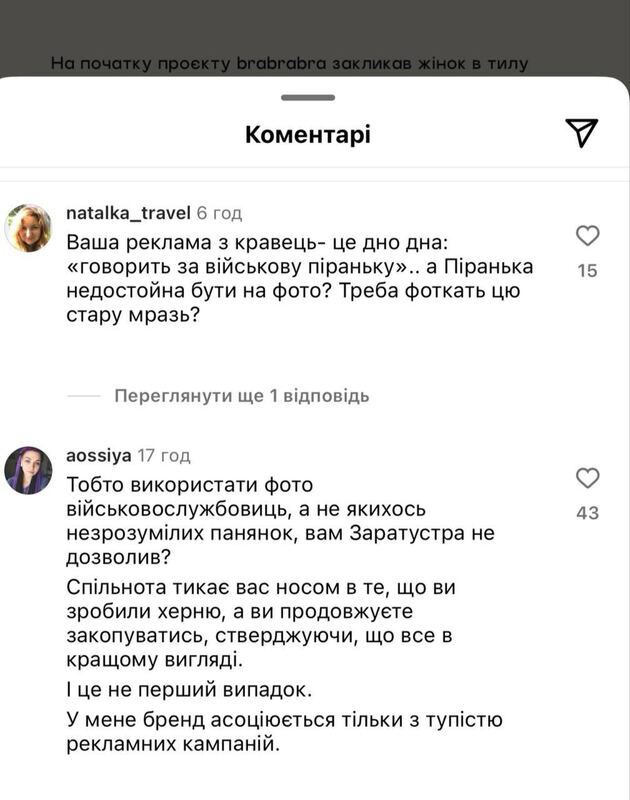Tap the "17 год" timestamp
Viewport: 630px width, 800px height.
coord(163,455)
